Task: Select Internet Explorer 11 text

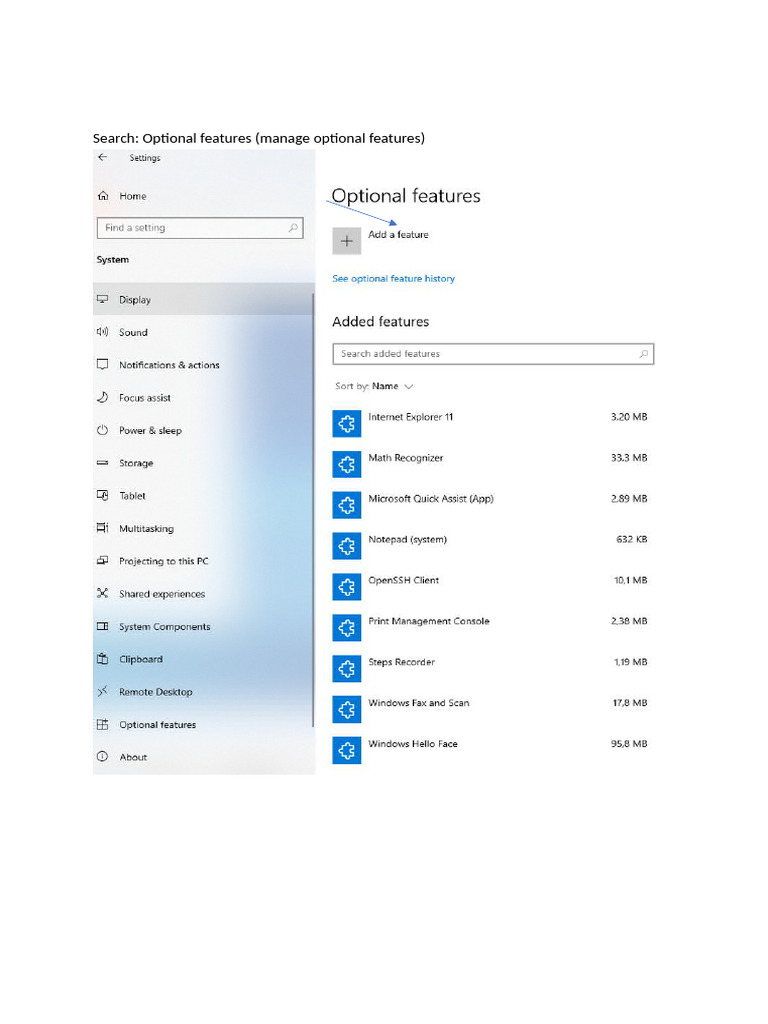Action: click(411, 417)
